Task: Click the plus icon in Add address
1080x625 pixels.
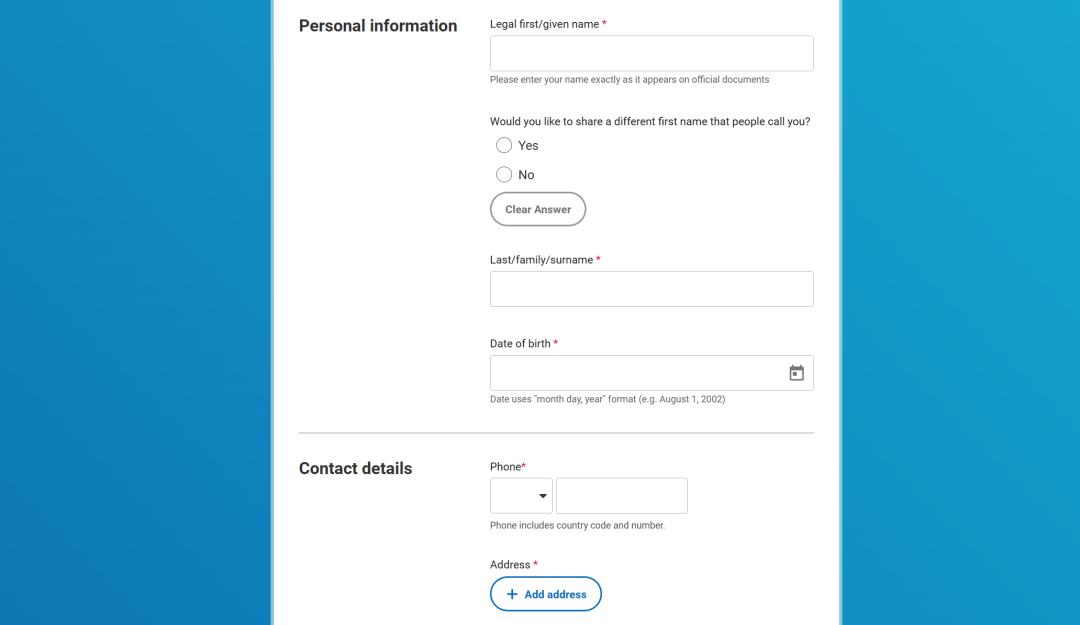Action: coord(512,594)
